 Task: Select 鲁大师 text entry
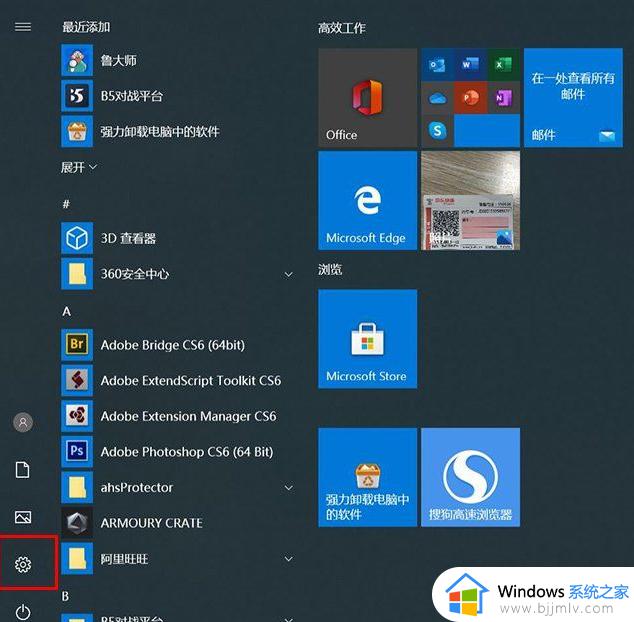click(118, 60)
